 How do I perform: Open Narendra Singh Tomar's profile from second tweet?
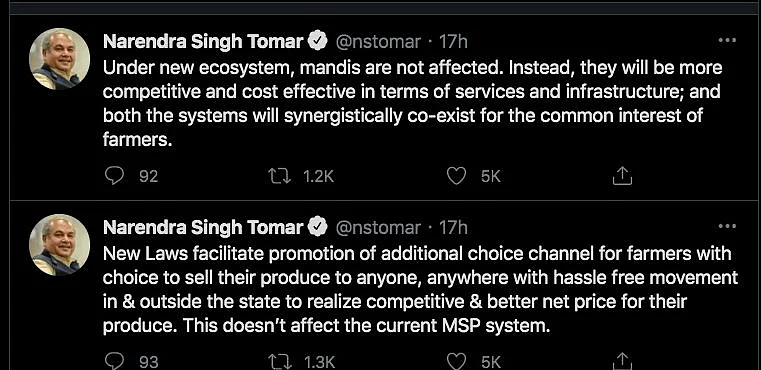point(203,227)
